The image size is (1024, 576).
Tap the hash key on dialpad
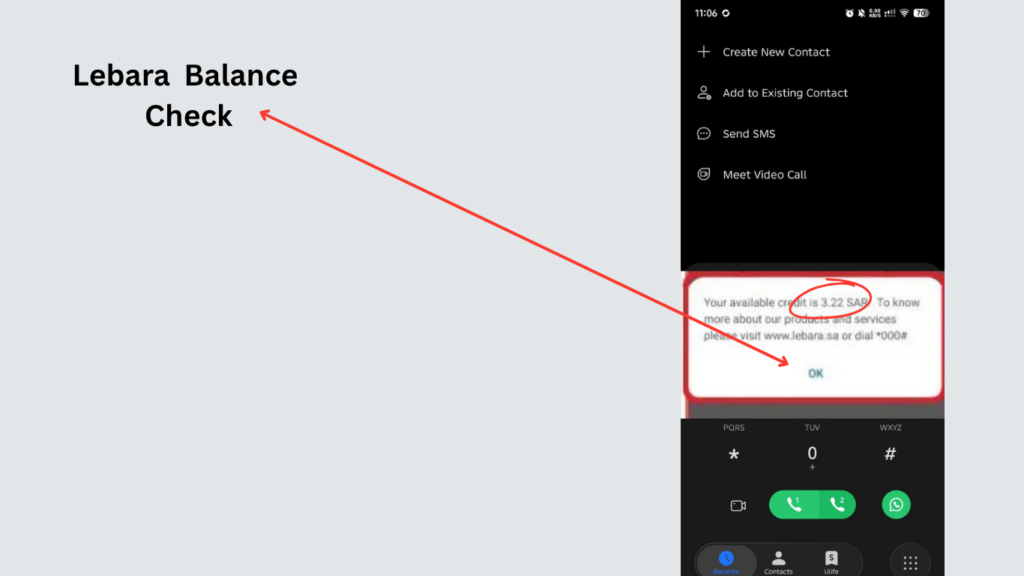(x=890, y=454)
